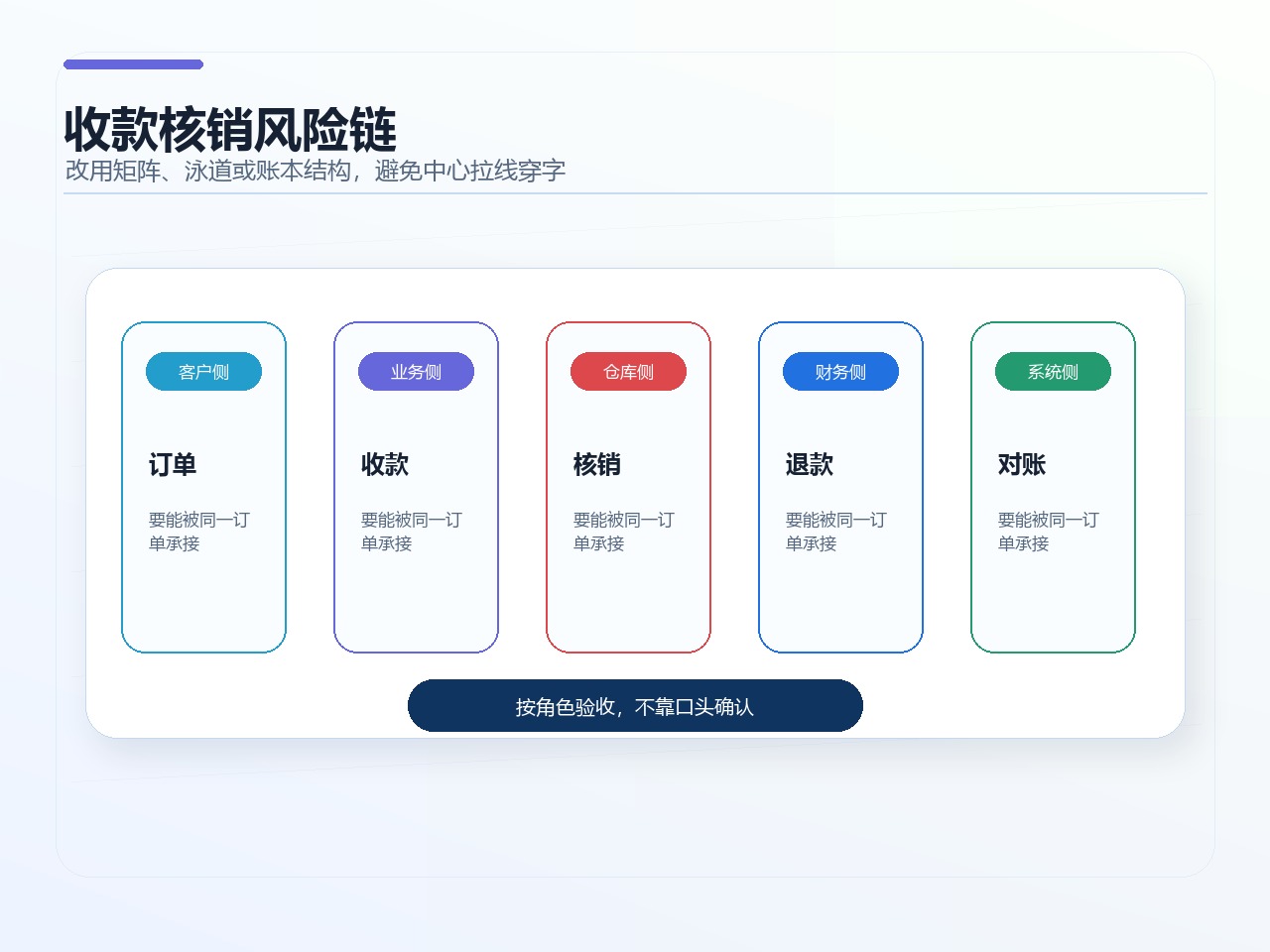Viewport: 1270px width, 952px height.
Task: Select the 退款 heading text
Action: [810, 464]
